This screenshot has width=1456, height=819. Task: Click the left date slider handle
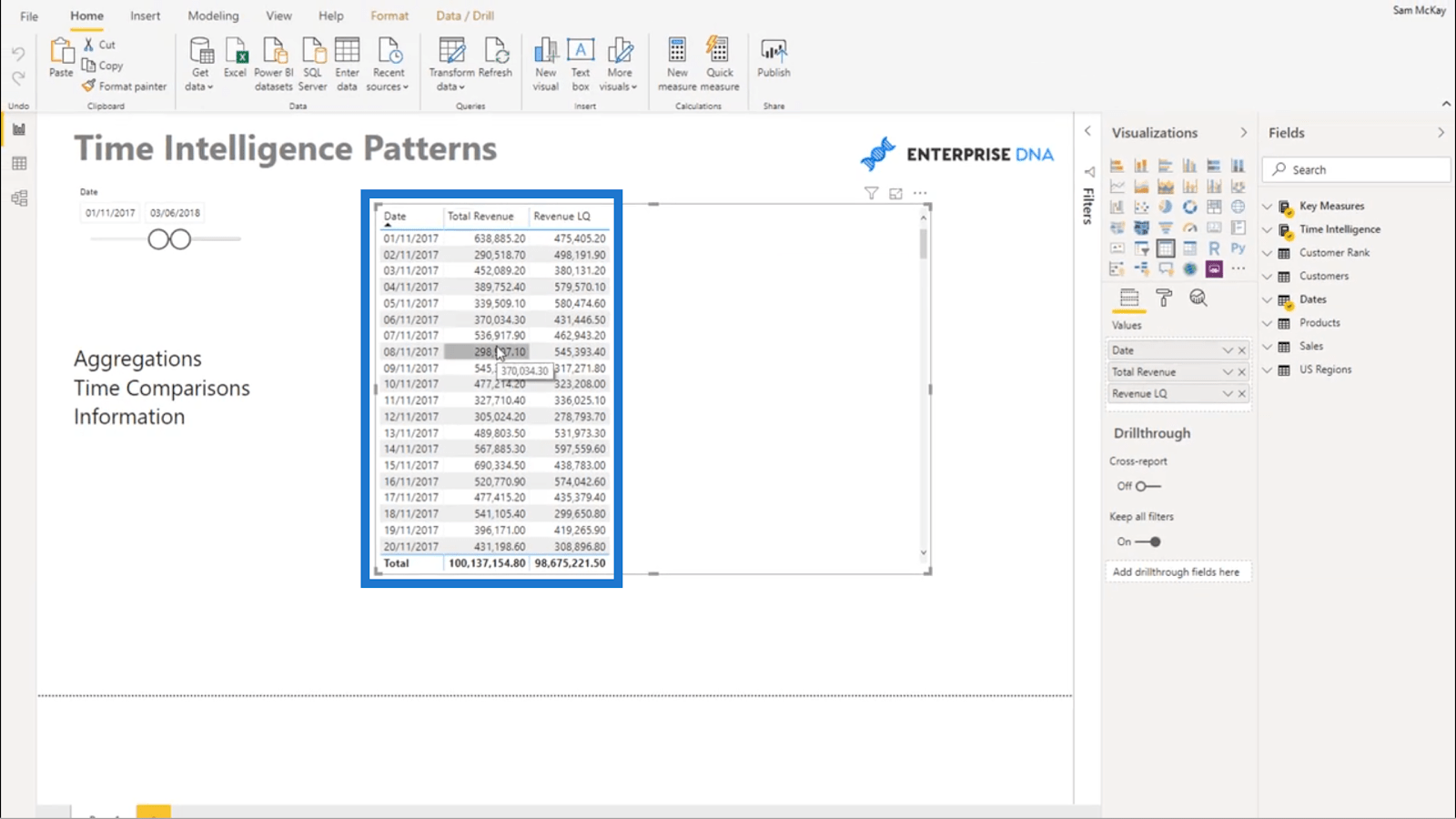pos(158,239)
